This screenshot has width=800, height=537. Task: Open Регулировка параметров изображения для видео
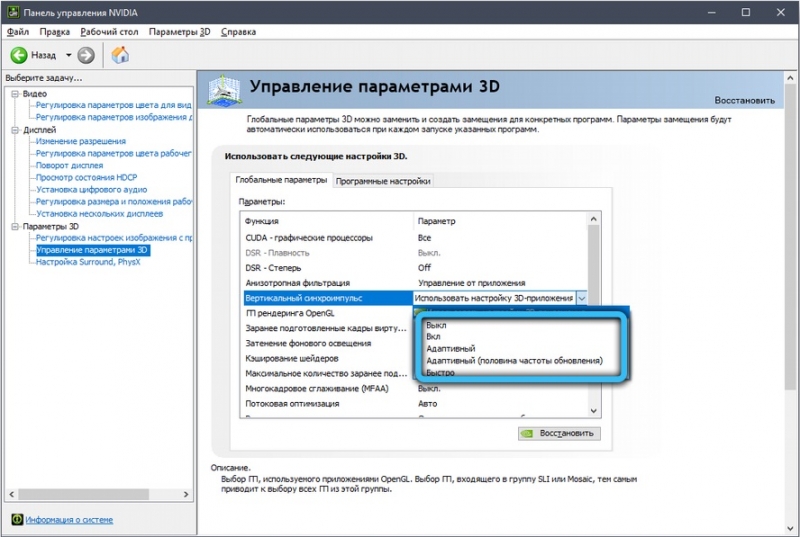pyautogui.click(x=114, y=117)
